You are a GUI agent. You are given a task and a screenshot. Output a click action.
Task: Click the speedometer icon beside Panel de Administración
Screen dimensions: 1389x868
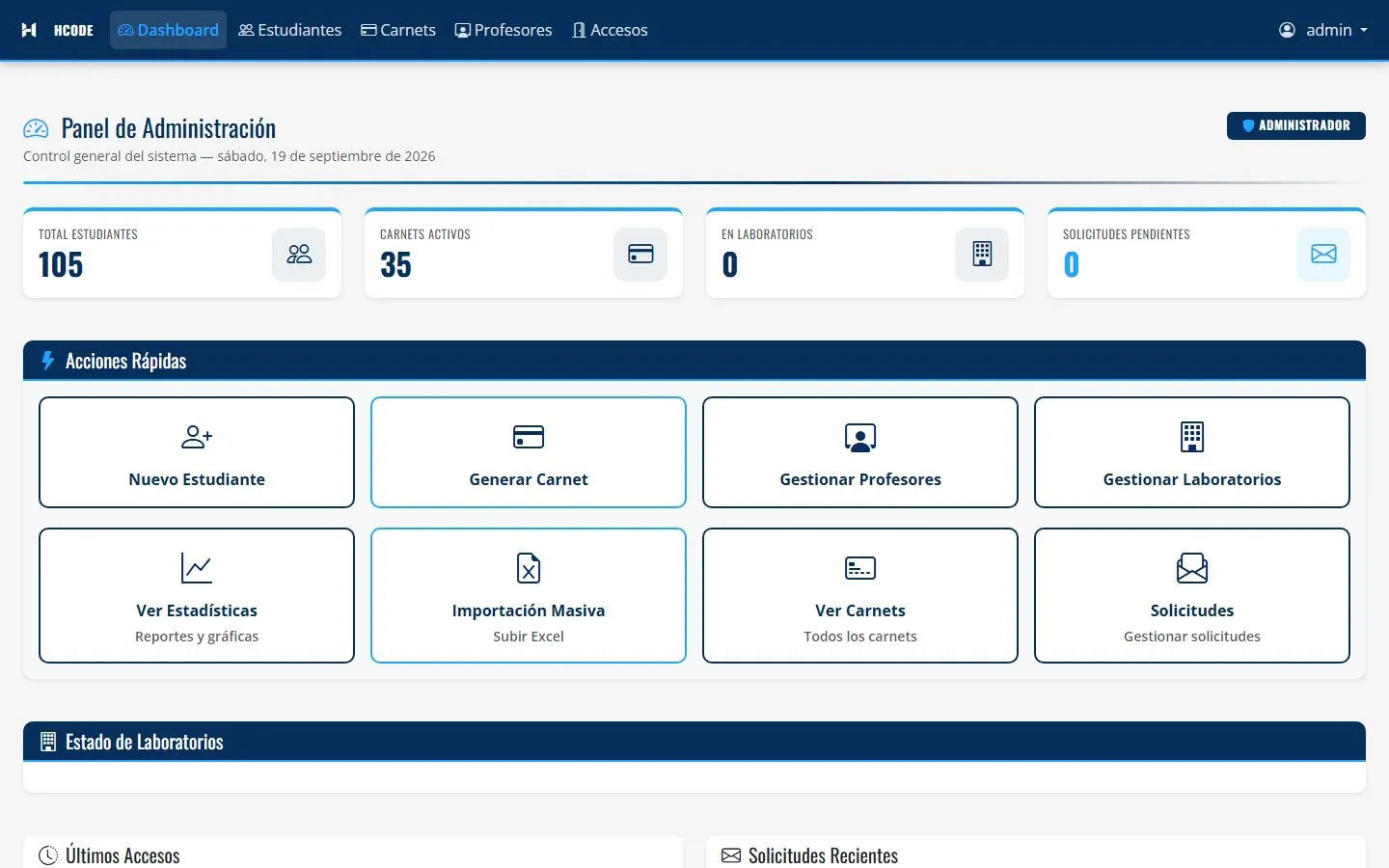(36, 128)
